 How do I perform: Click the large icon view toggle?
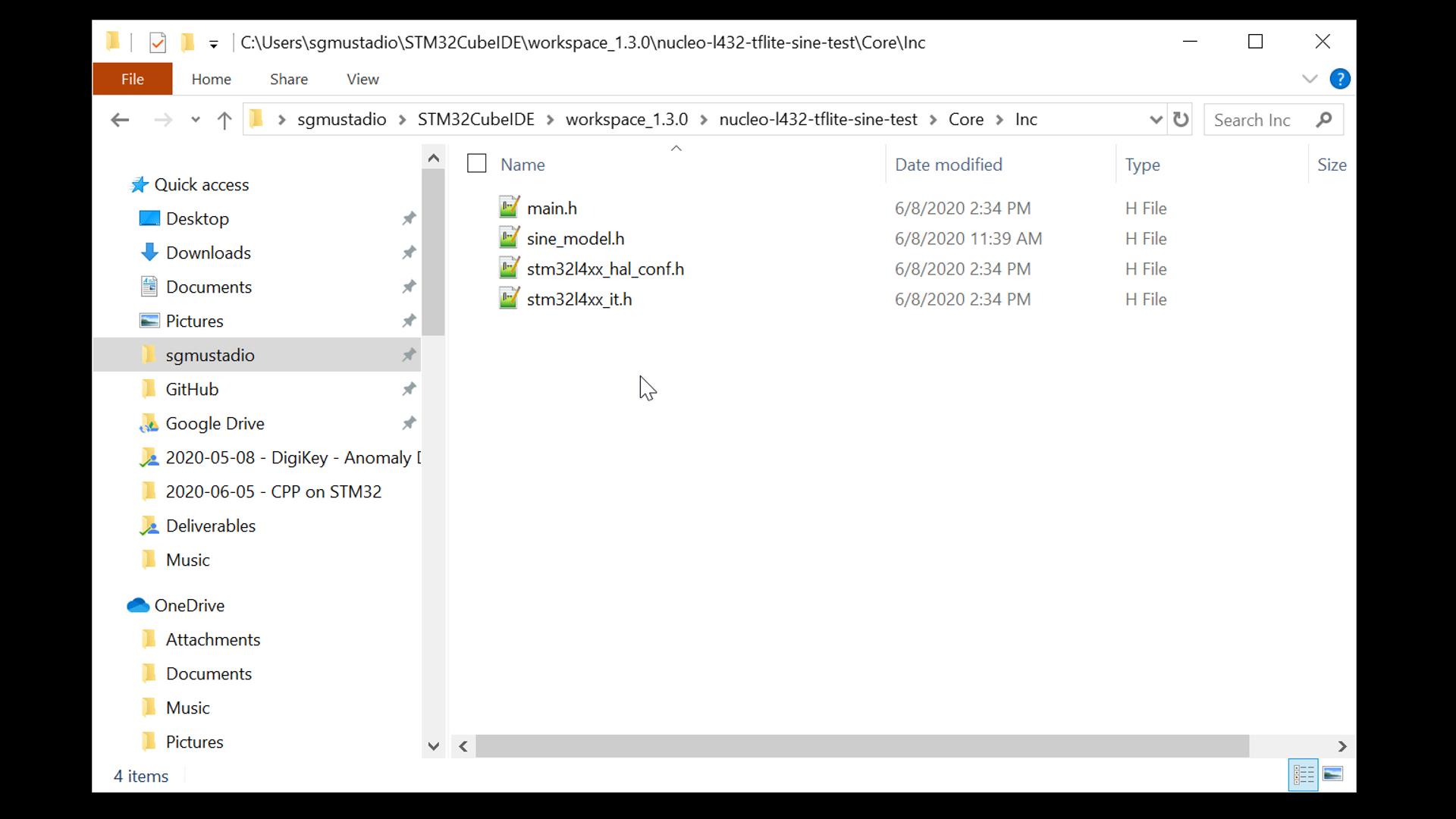pos(1333,775)
